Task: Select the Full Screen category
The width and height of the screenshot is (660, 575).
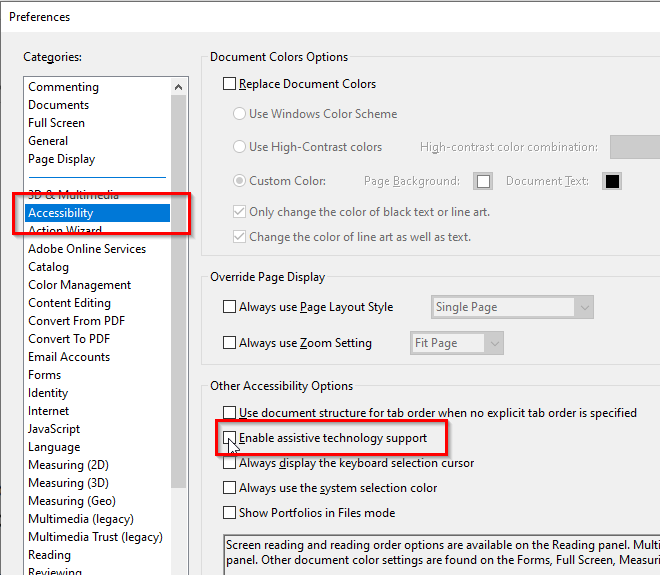Action: pos(56,123)
